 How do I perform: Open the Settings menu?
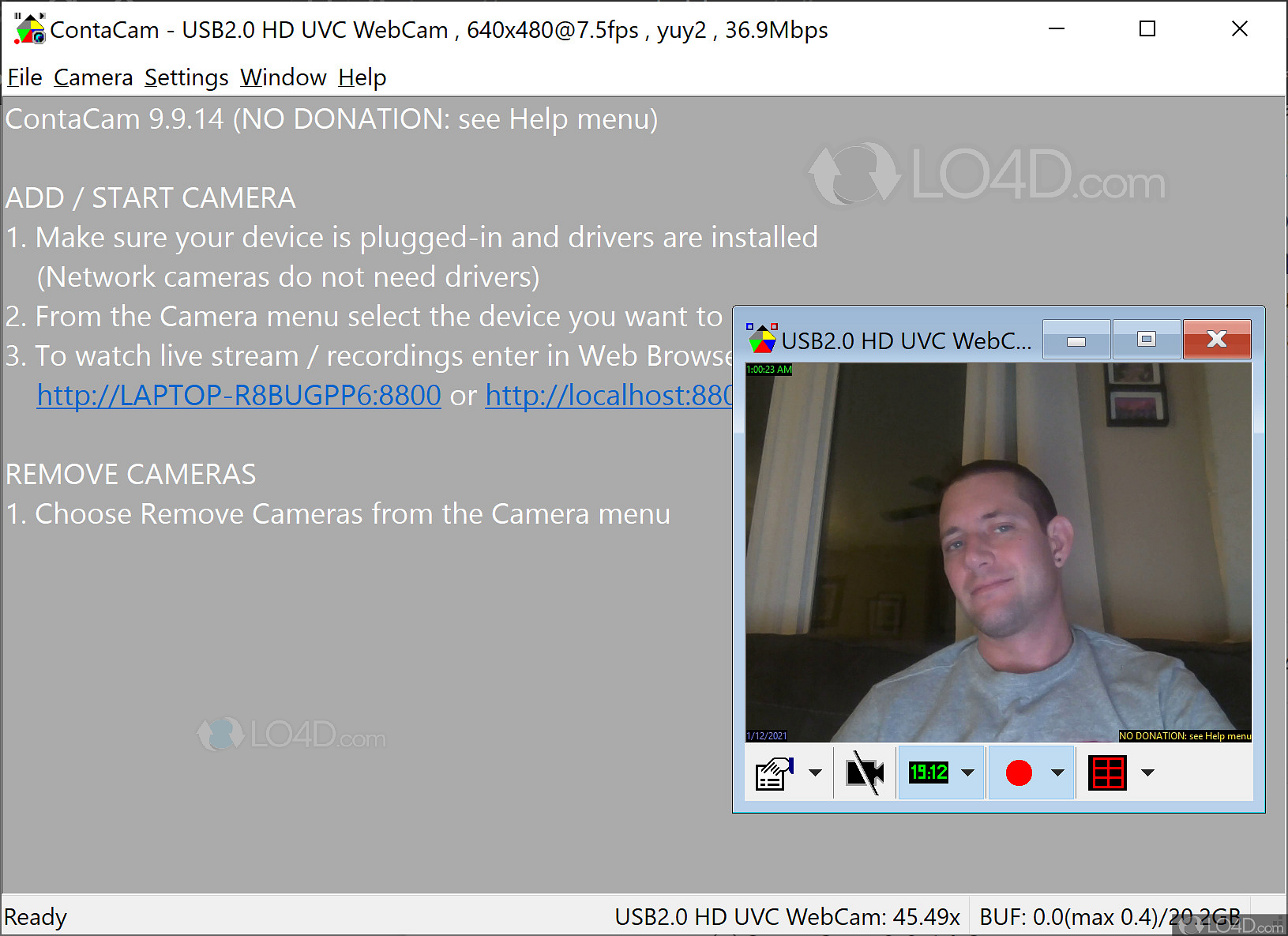pyautogui.click(x=186, y=77)
